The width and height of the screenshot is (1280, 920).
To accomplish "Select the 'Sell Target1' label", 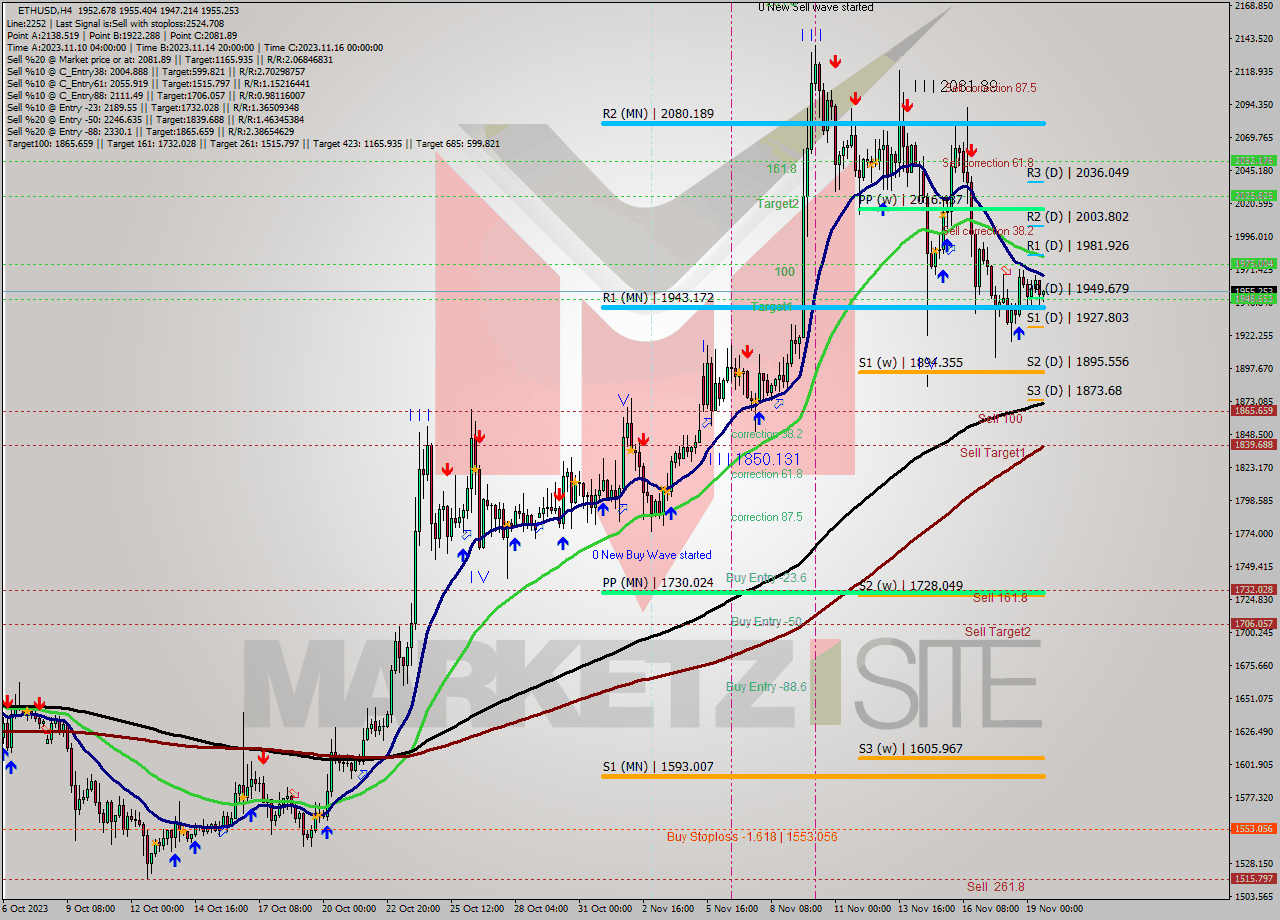I will pyautogui.click(x=992, y=453).
